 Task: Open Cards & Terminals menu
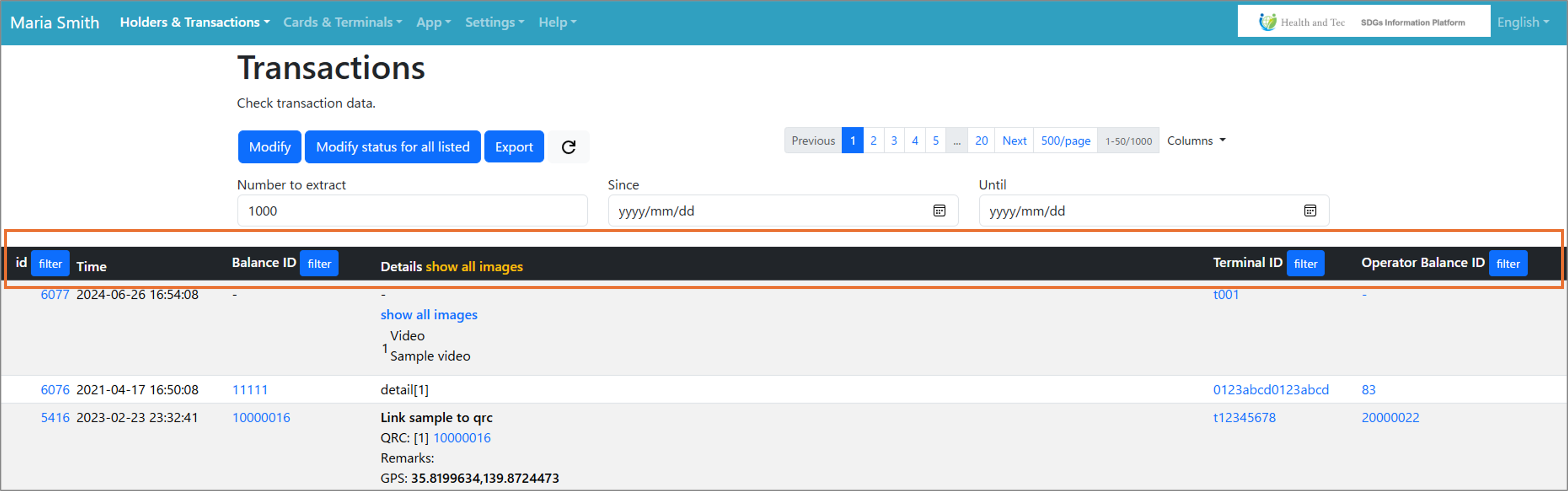tap(342, 22)
